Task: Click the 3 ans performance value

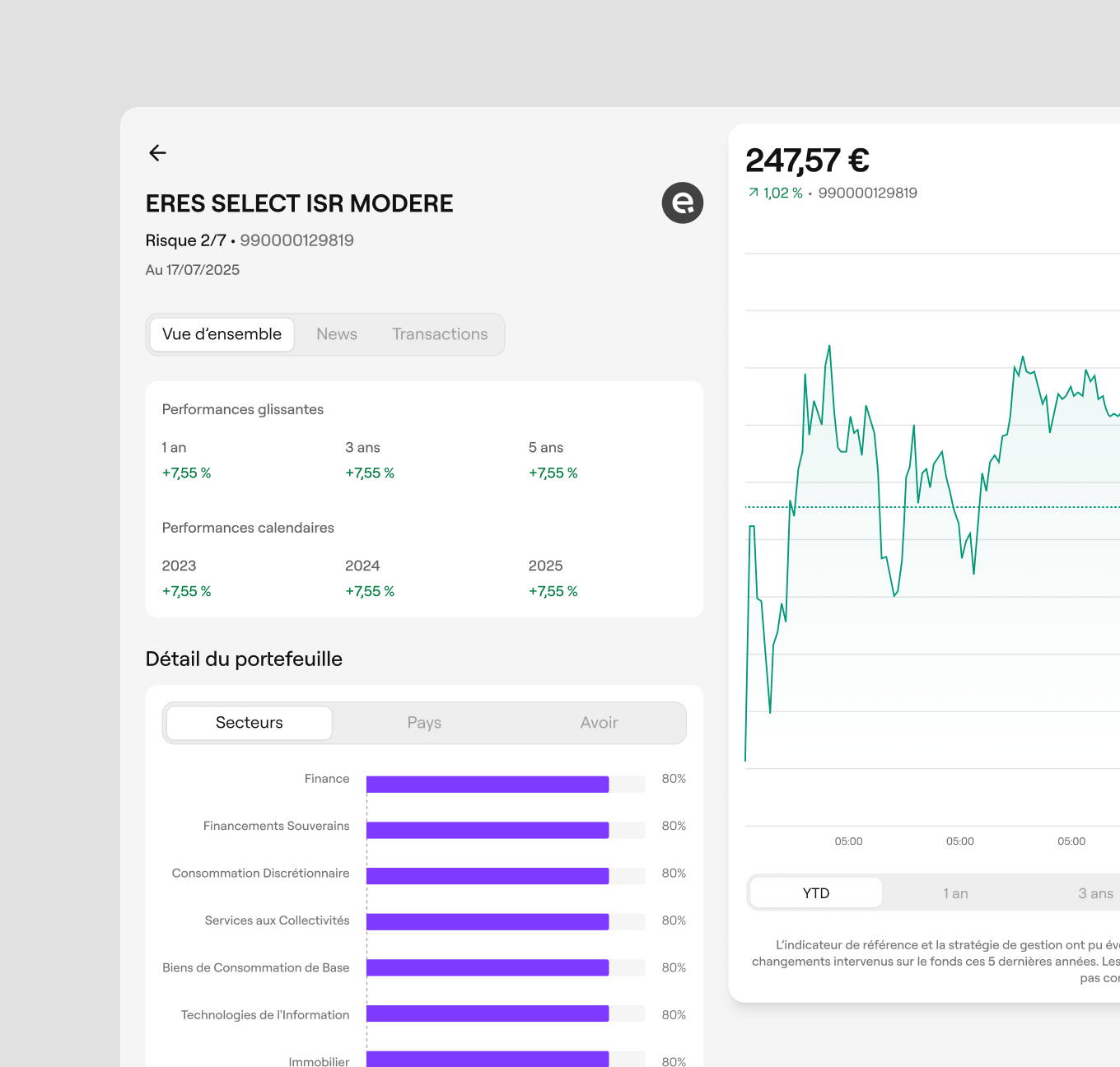Action: 370,473
